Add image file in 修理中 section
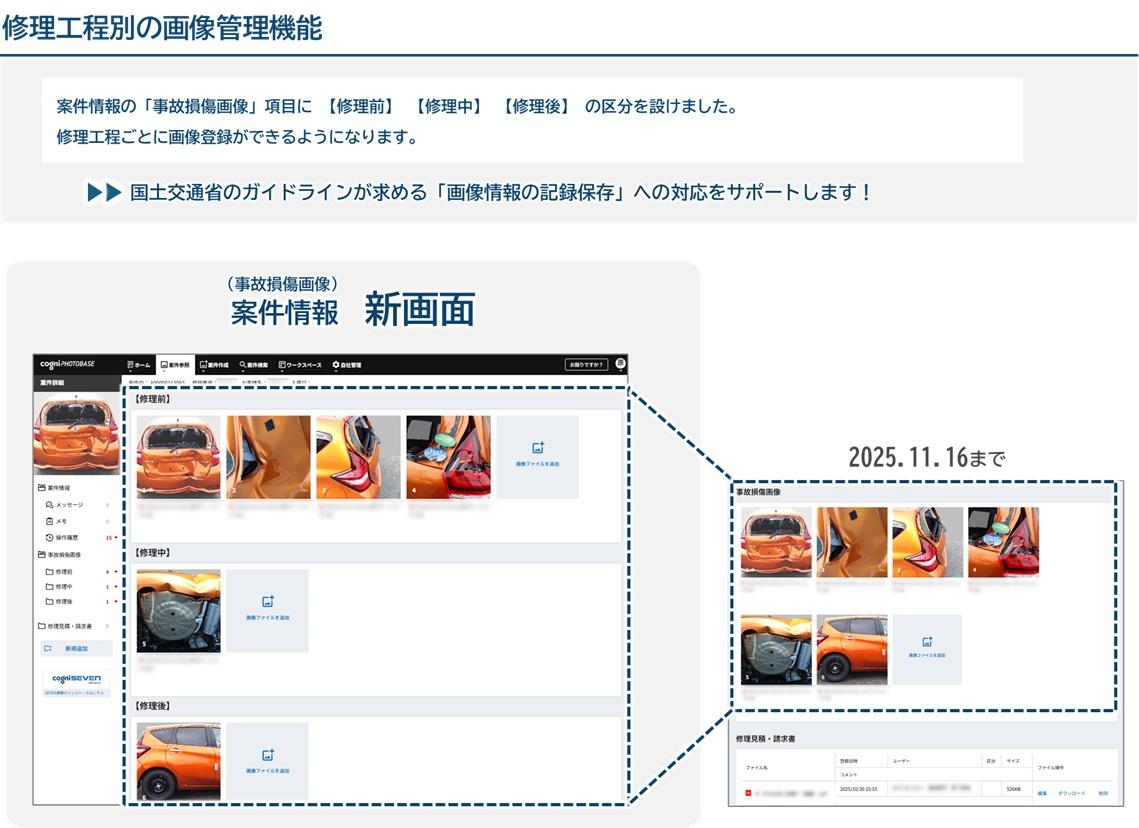 pos(267,609)
